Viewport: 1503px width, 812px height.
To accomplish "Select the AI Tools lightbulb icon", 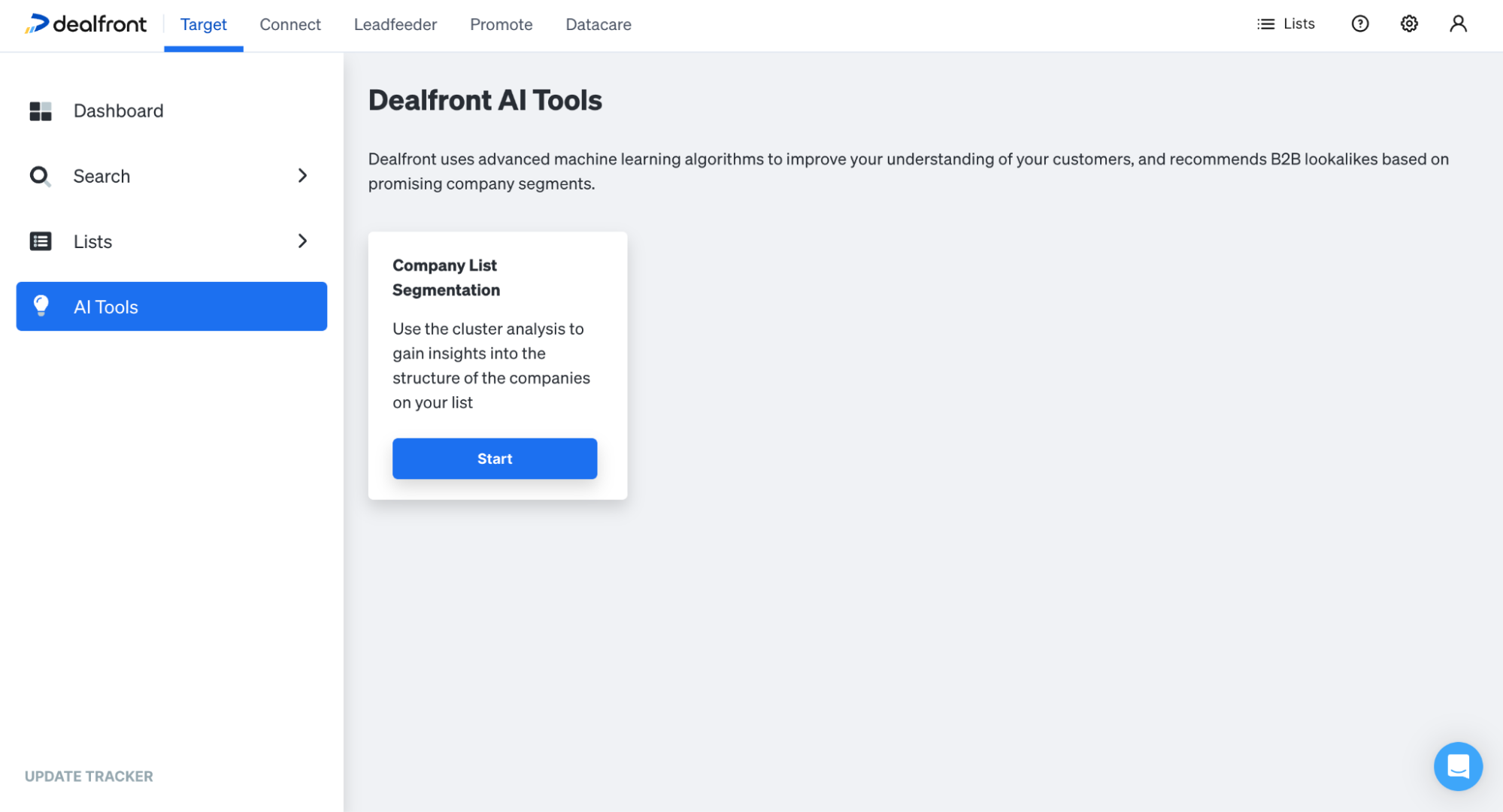I will coord(40,306).
